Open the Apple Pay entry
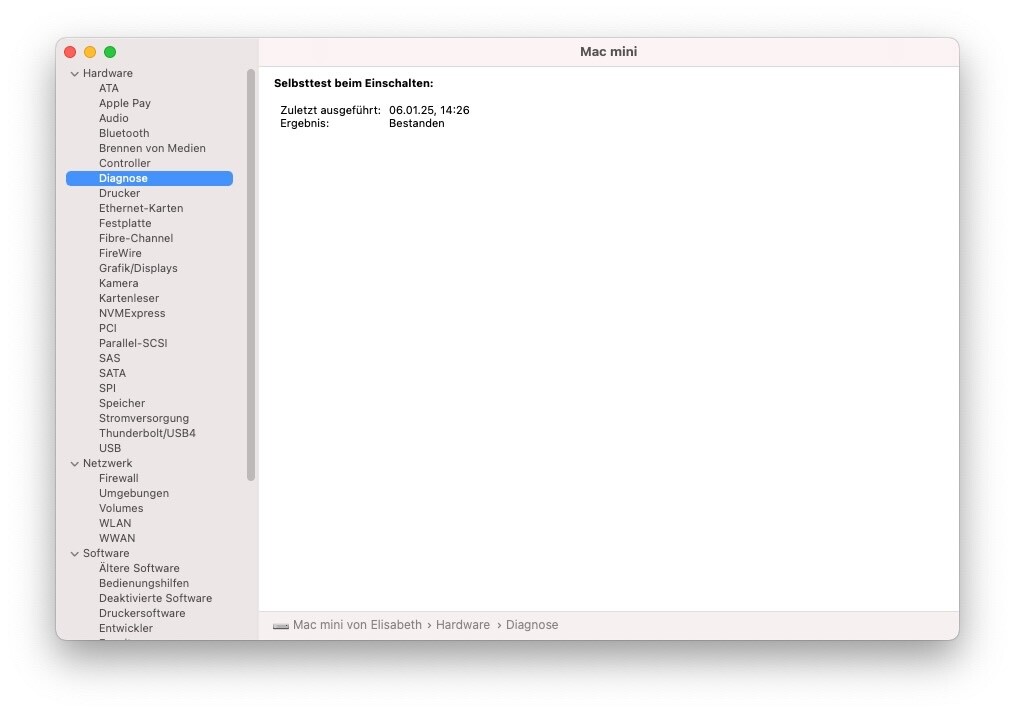Image resolution: width=1015 pixels, height=714 pixels. [x=125, y=103]
